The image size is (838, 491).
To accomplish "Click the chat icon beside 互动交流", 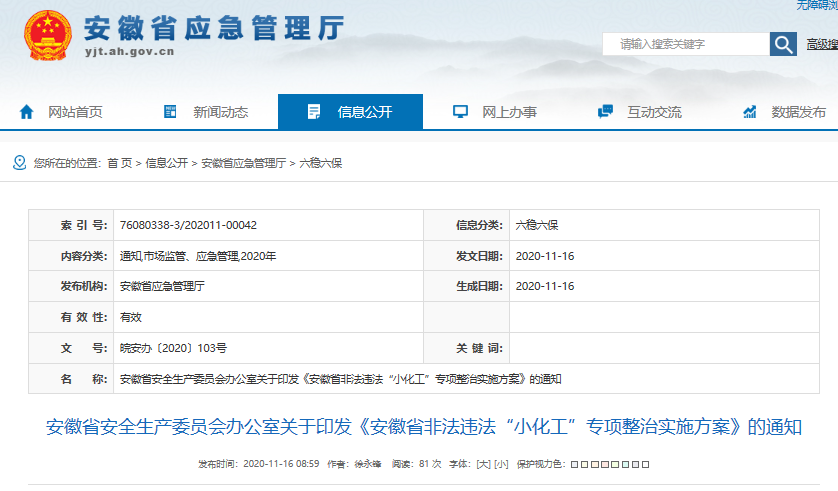I will (605, 112).
